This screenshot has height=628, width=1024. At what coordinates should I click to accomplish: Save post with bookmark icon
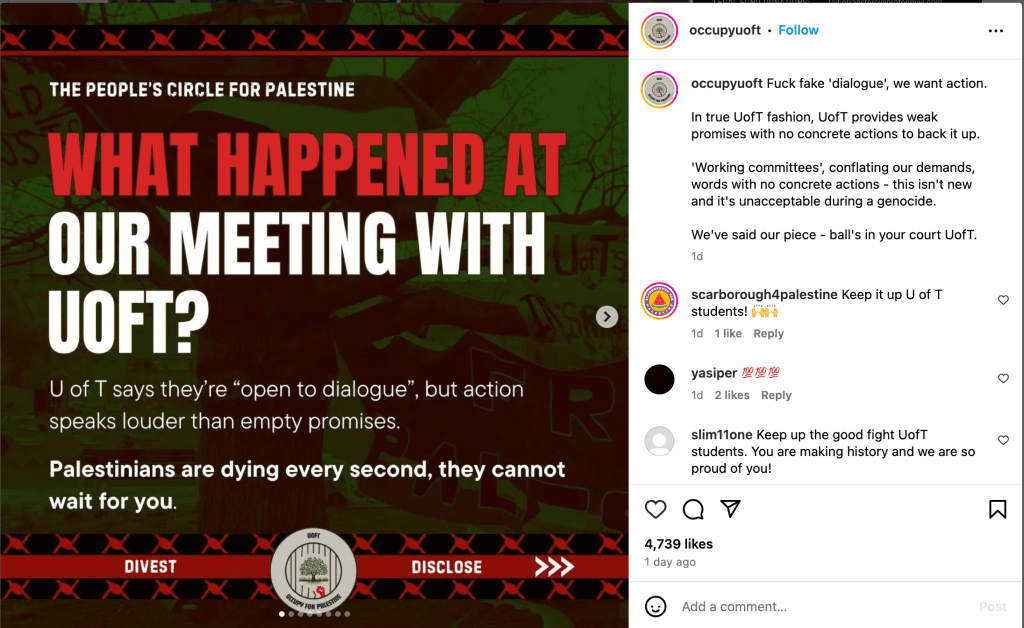(x=997, y=509)
